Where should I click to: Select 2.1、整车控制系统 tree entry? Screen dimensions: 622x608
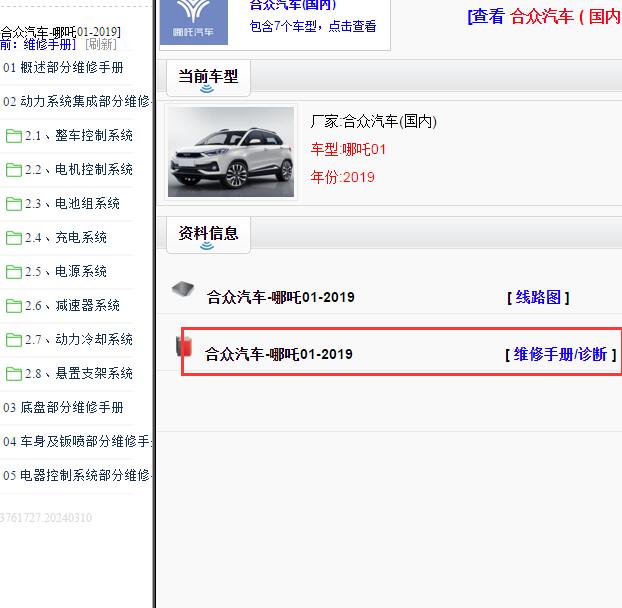pos(79,136)
